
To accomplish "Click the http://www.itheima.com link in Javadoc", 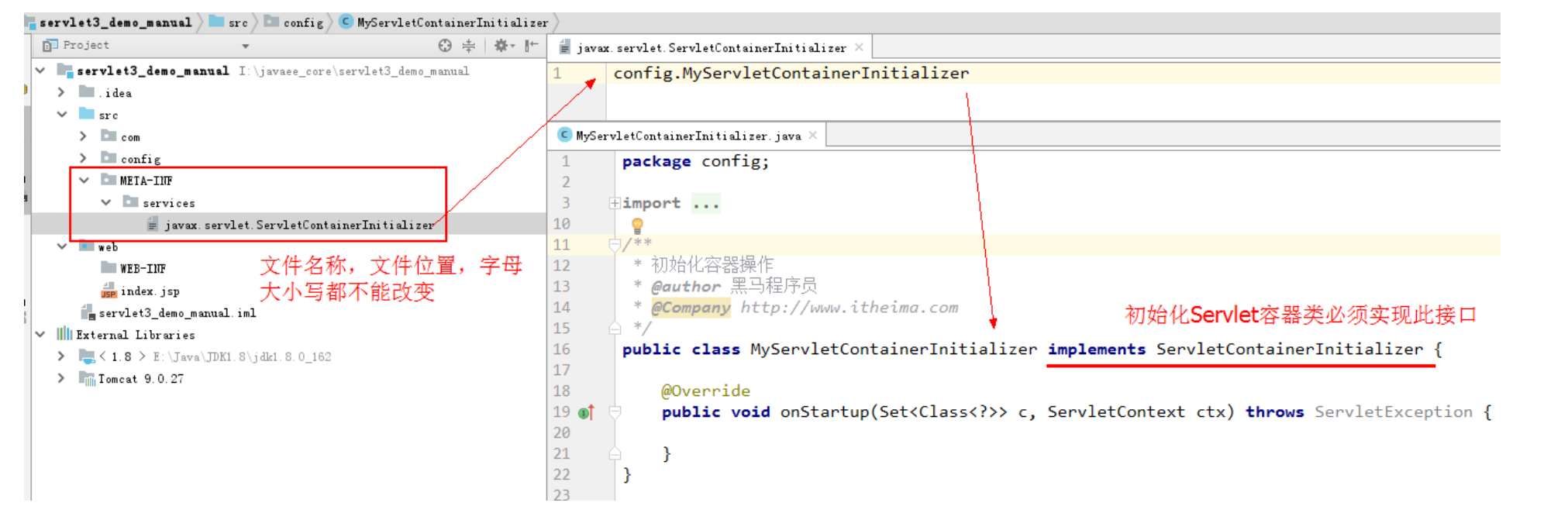I will [849, 308].
